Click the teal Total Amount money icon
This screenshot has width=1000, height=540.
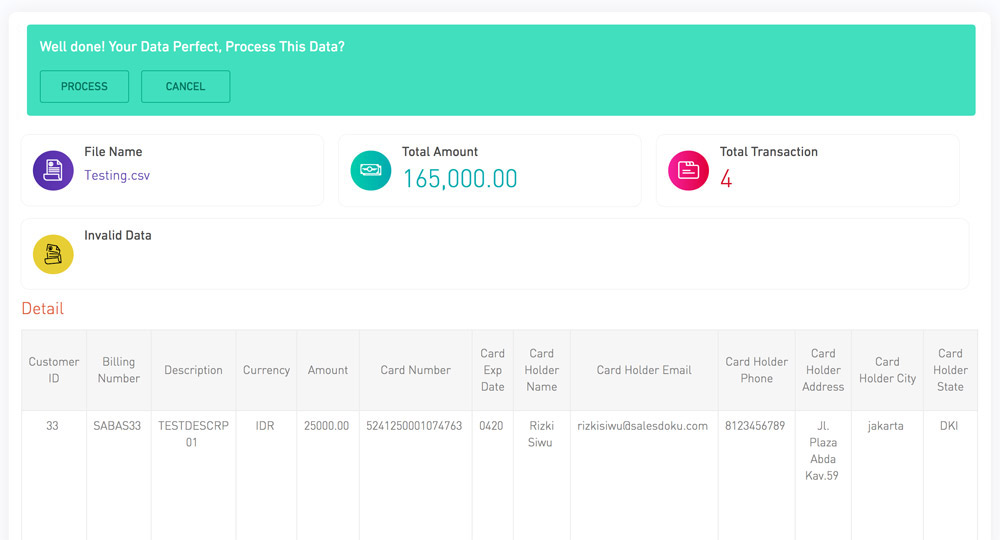tap(371, 170)
